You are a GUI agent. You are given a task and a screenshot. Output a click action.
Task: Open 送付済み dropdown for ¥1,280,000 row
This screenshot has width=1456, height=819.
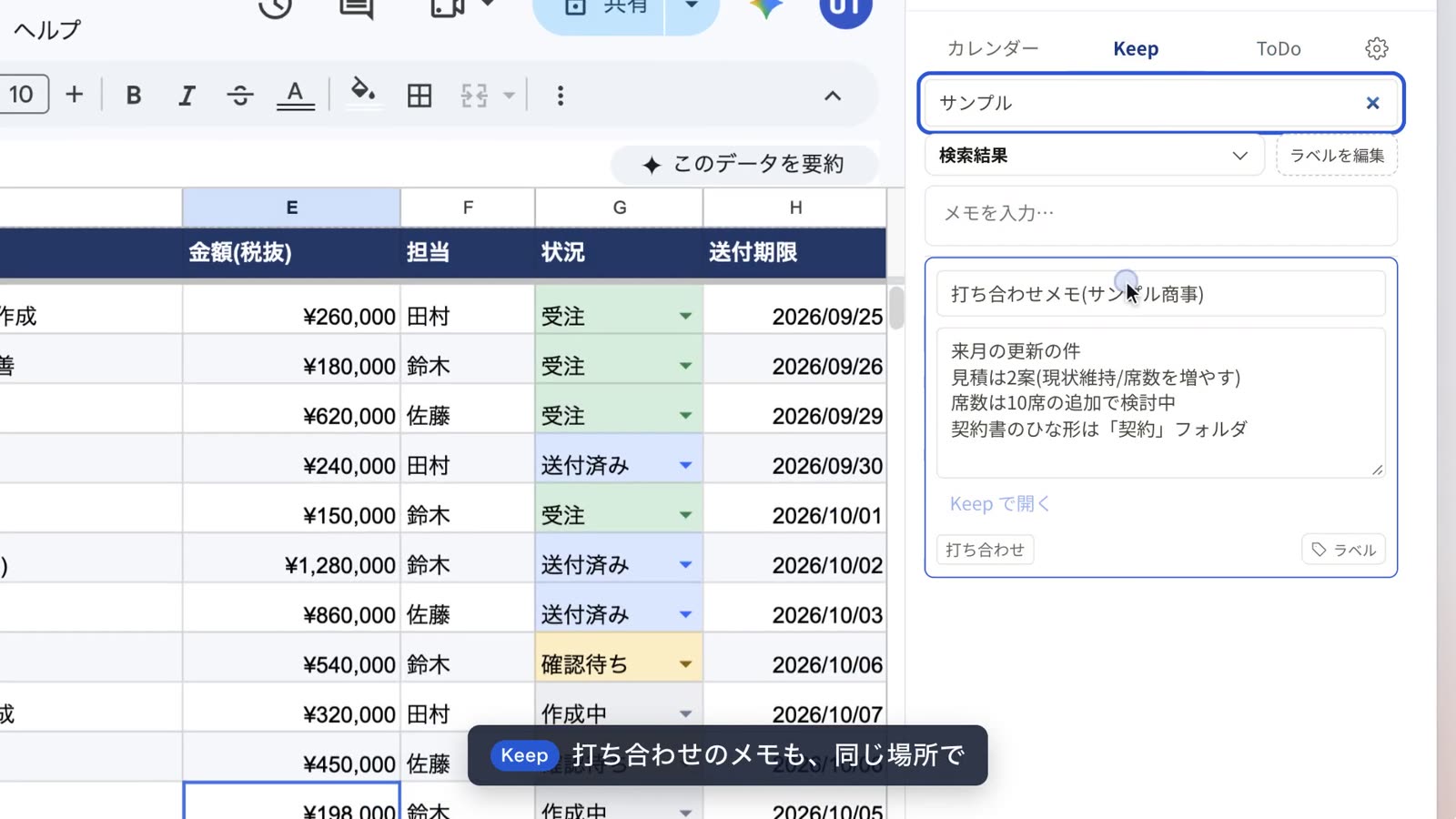tap(685, 565)
